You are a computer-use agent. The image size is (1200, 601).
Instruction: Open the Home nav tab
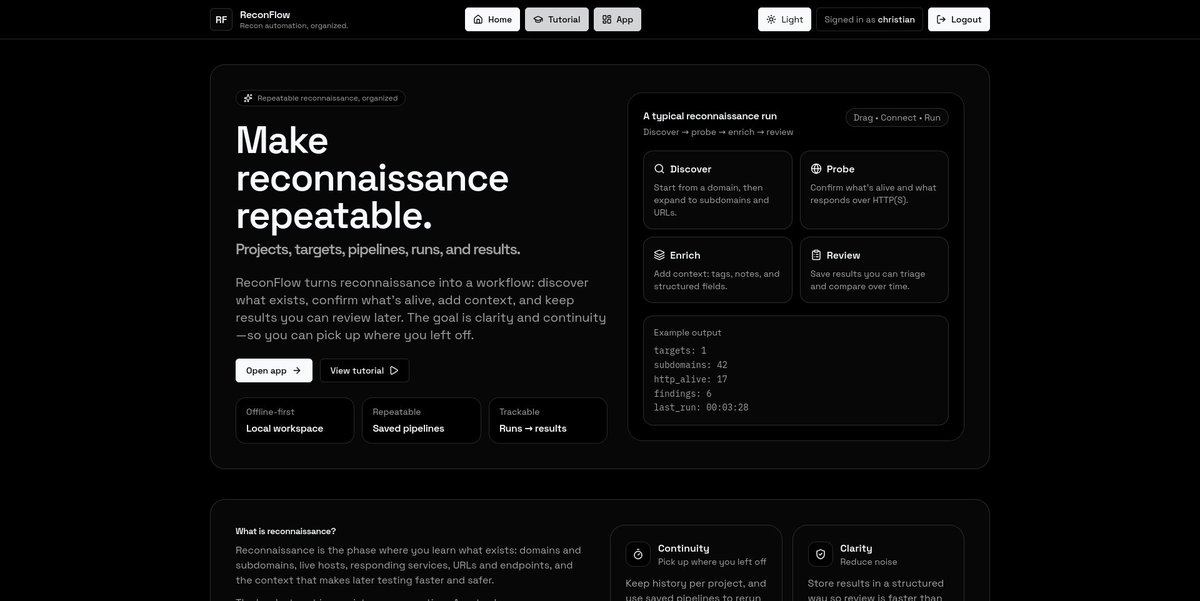pyautogui.click(x=492, y=19)
